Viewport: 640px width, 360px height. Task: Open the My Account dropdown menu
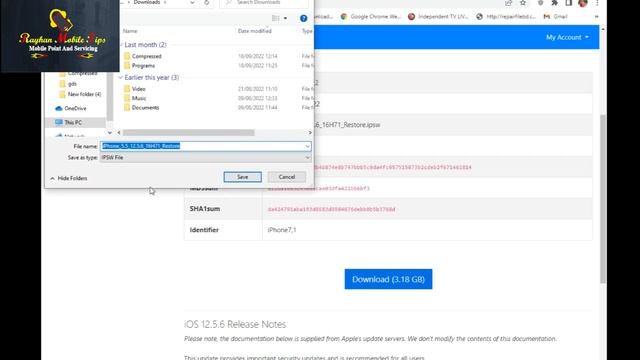tap(567, 37)
